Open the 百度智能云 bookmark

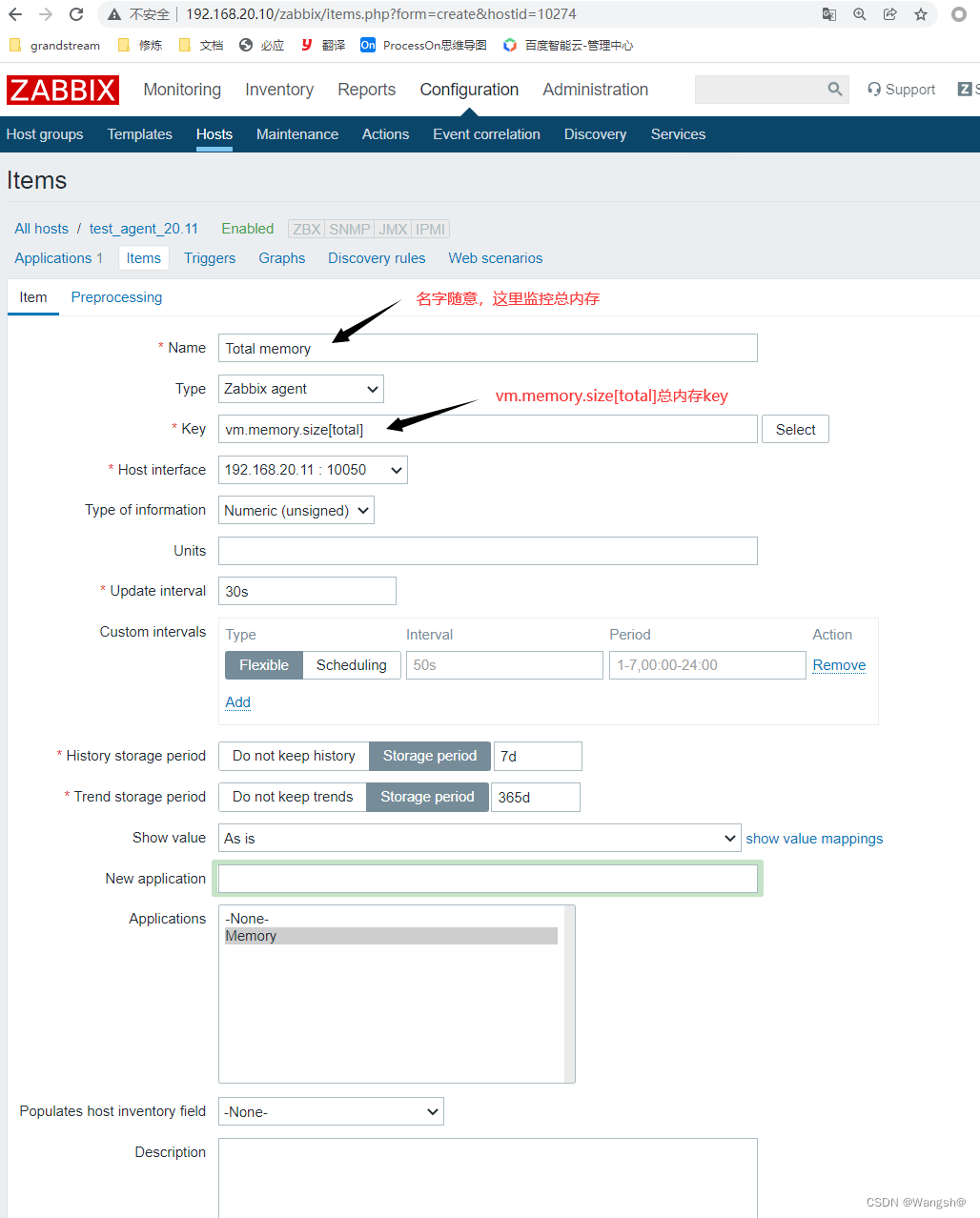pyautogui.click(x=568, y=45)
